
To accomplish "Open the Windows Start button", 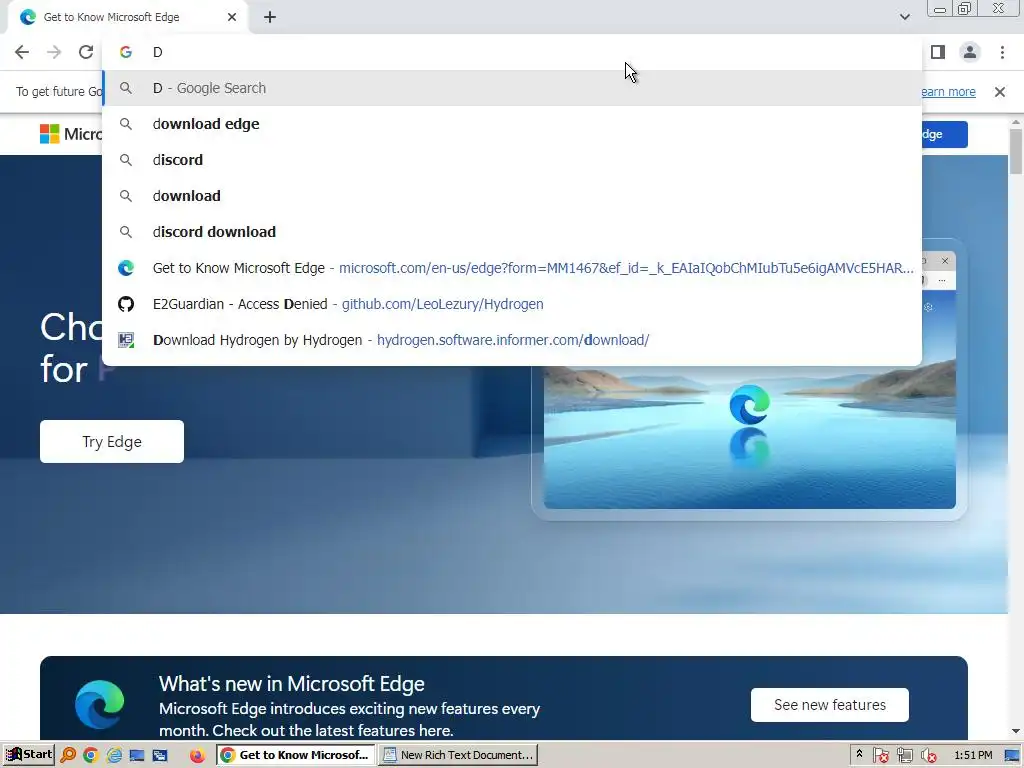I will pyautogui.click(x=28, y=755).
